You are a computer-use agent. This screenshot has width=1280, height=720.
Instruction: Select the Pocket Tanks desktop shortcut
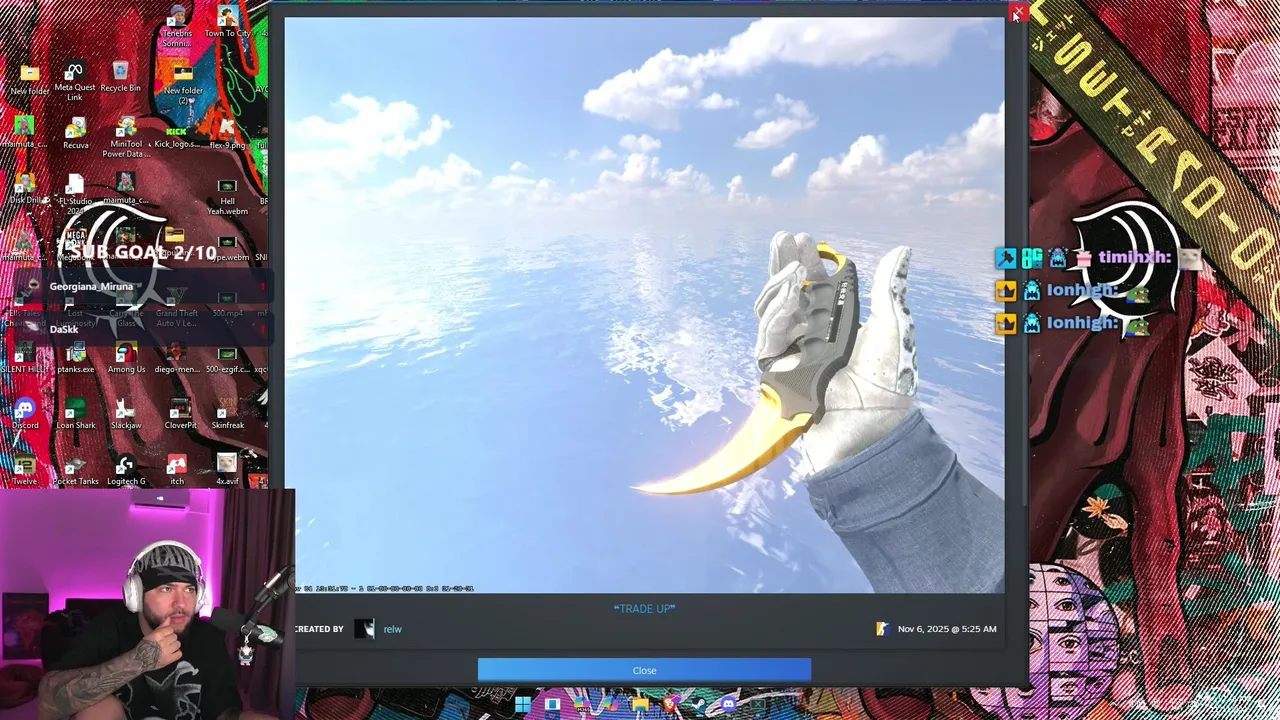75,470
